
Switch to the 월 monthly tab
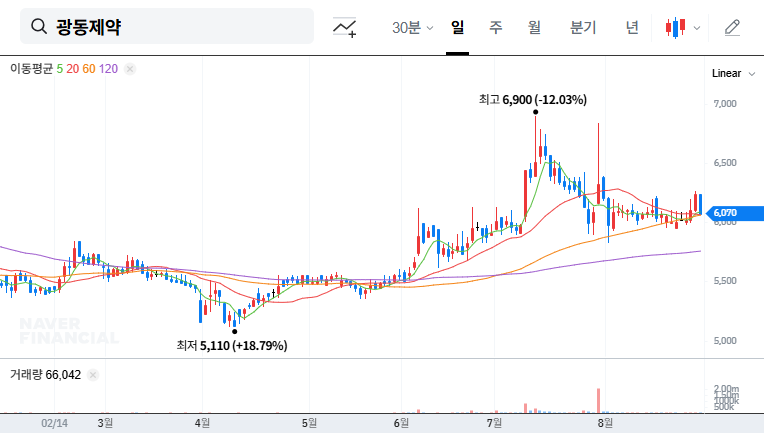pyautogui.click(x=535, y=27)
